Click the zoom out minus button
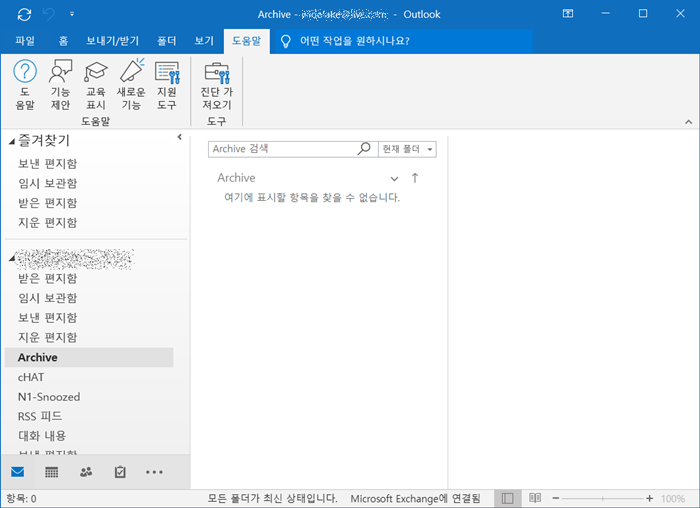 [556, 498]
